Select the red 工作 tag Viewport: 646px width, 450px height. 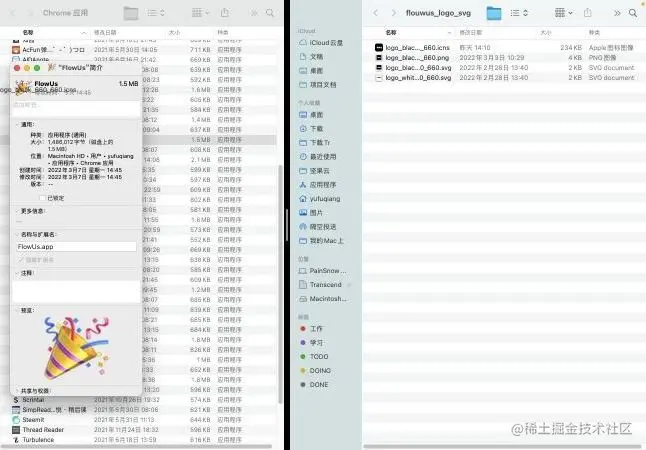pos(312,329)
